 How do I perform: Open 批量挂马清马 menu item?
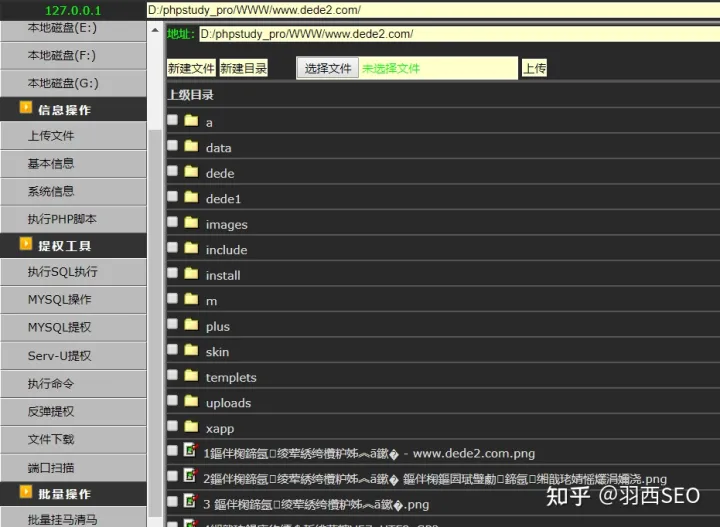tap(73, 518)
